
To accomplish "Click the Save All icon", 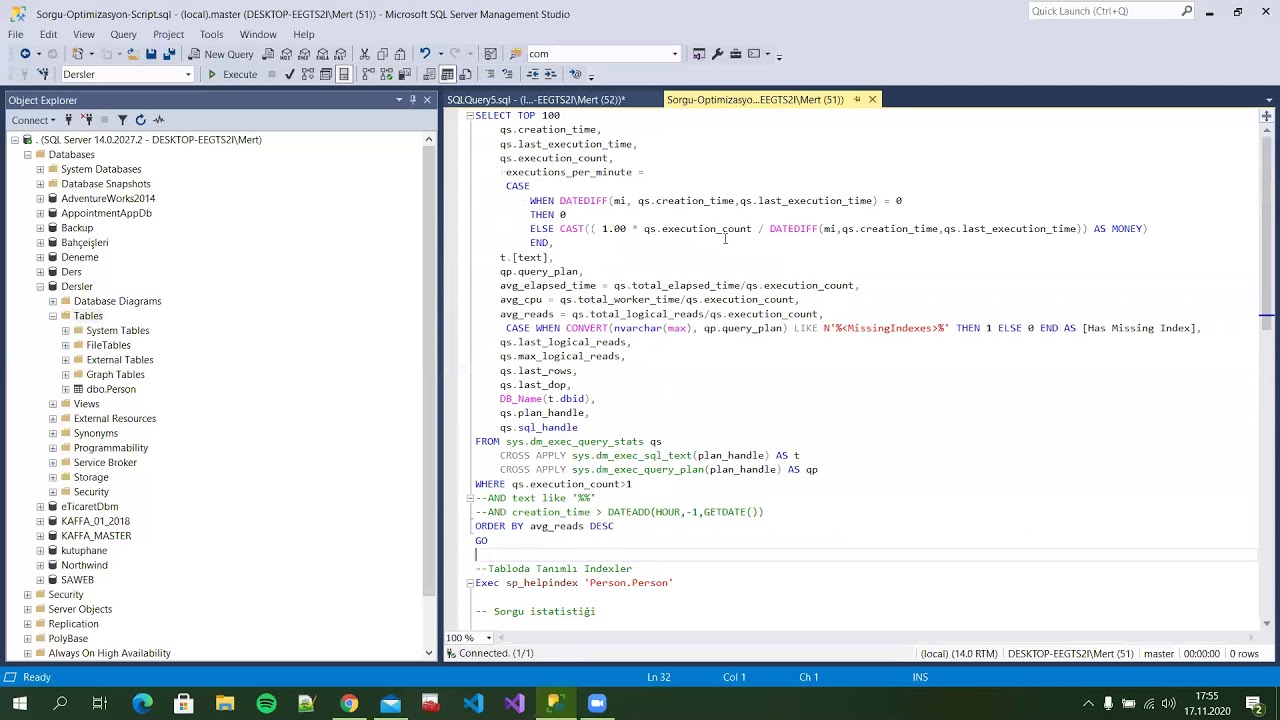I will pyautogui.click(x=169, y=54).
